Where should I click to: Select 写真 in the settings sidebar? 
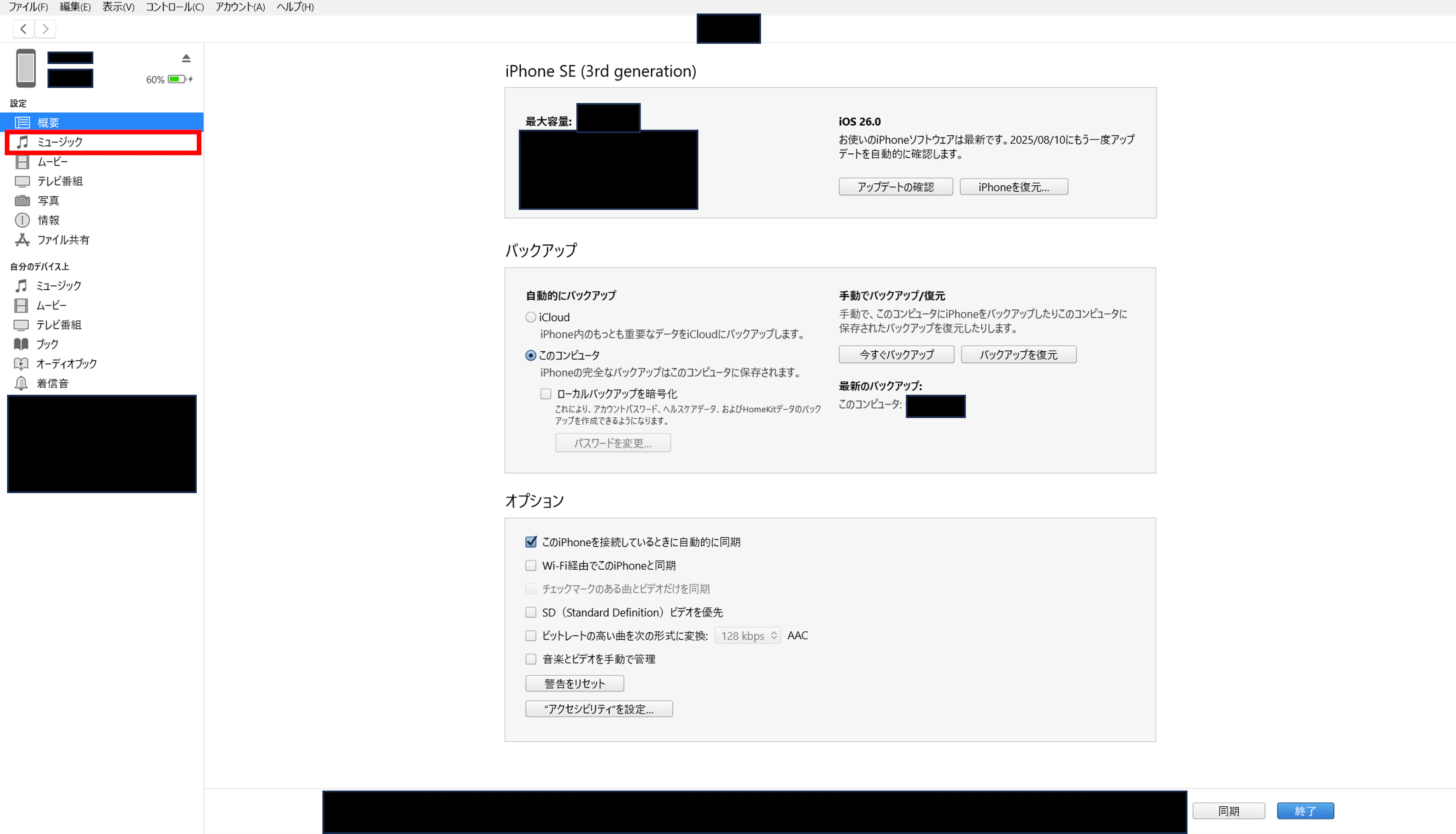(x=102, y=201)
